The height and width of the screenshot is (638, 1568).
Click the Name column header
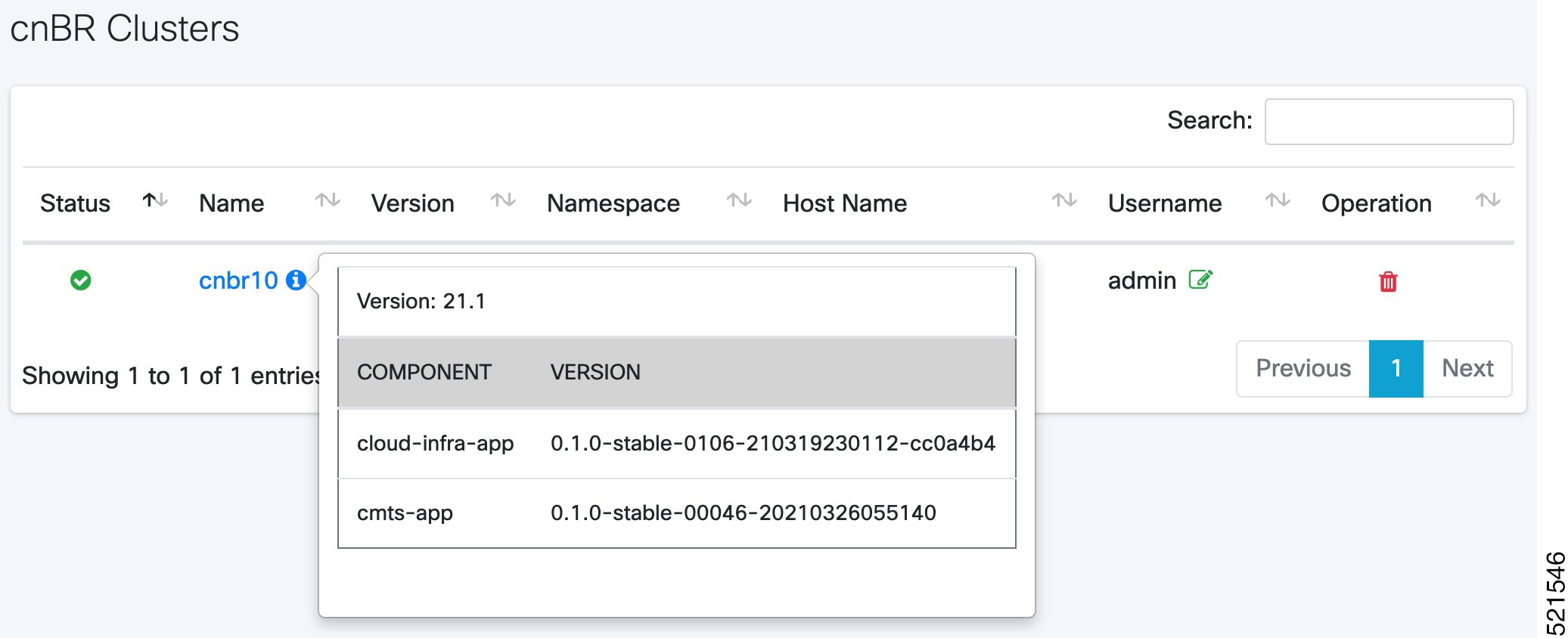point(231,203)
